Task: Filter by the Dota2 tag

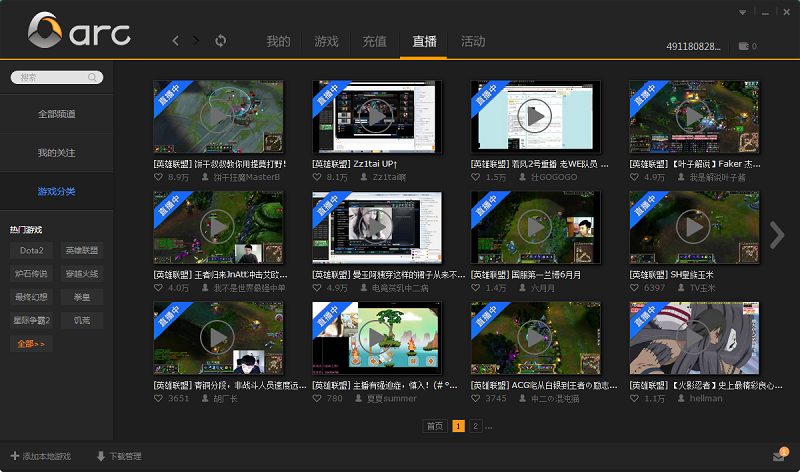Action: [x=31, y=251]
